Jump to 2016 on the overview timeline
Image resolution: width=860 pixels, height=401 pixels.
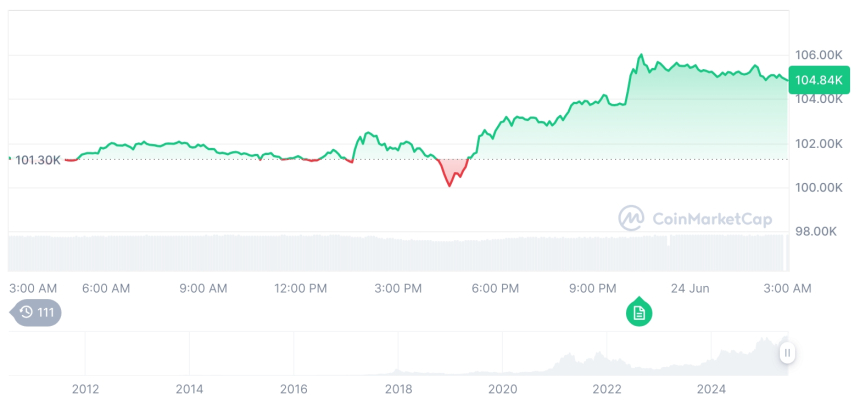tap(294, 388)
